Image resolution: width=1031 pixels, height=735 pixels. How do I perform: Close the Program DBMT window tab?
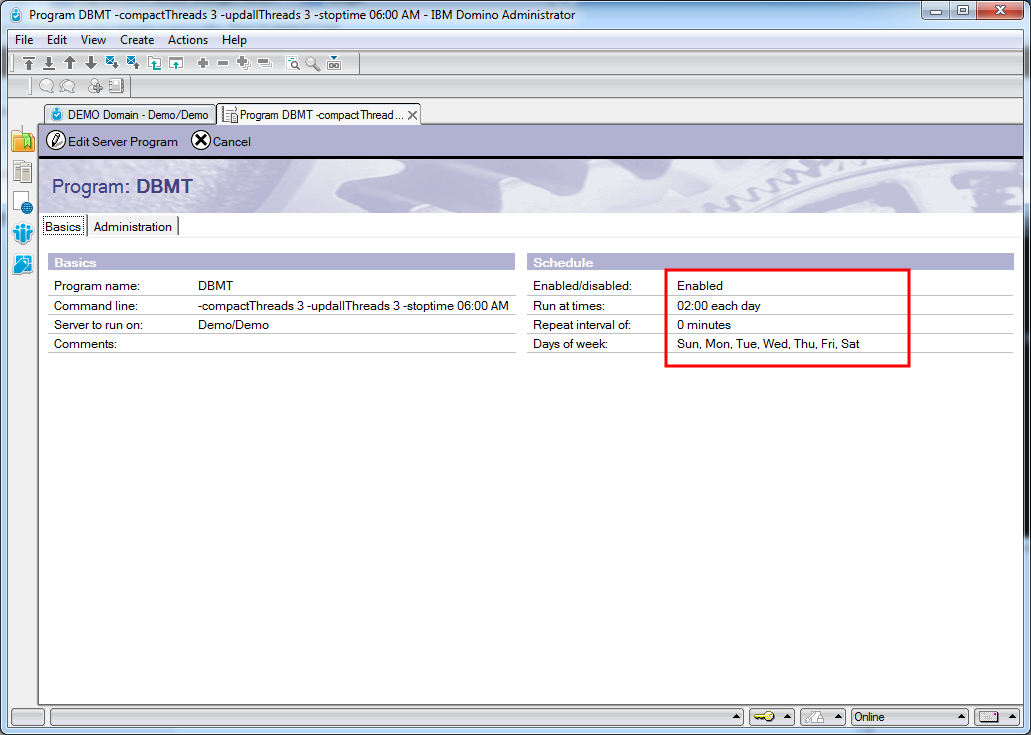tap(411, 115)
